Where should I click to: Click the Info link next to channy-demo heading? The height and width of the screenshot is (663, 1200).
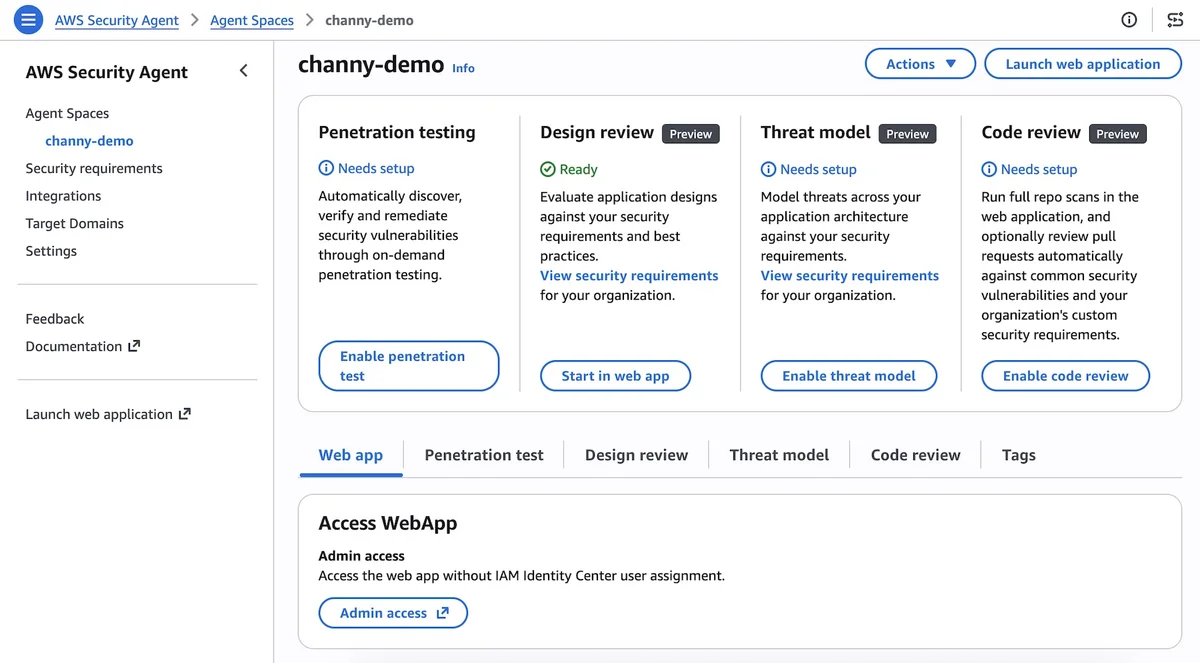463,68
